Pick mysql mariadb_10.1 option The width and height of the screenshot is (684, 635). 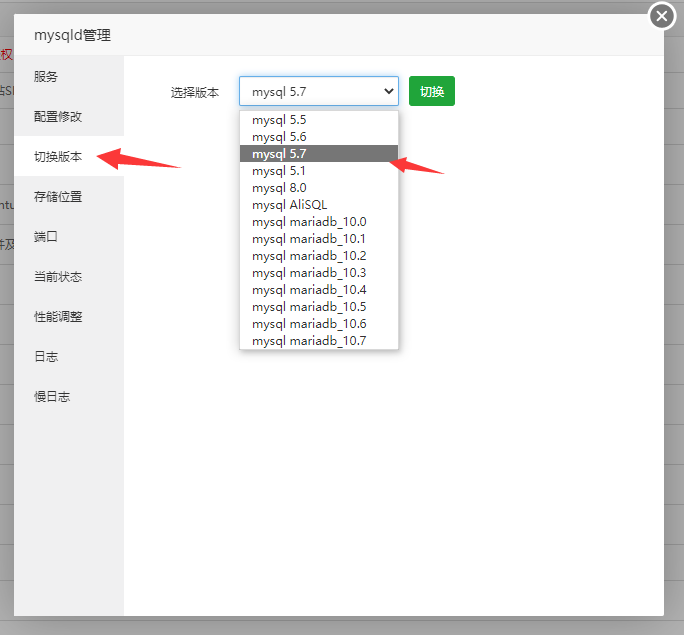(x=319, y=239)
